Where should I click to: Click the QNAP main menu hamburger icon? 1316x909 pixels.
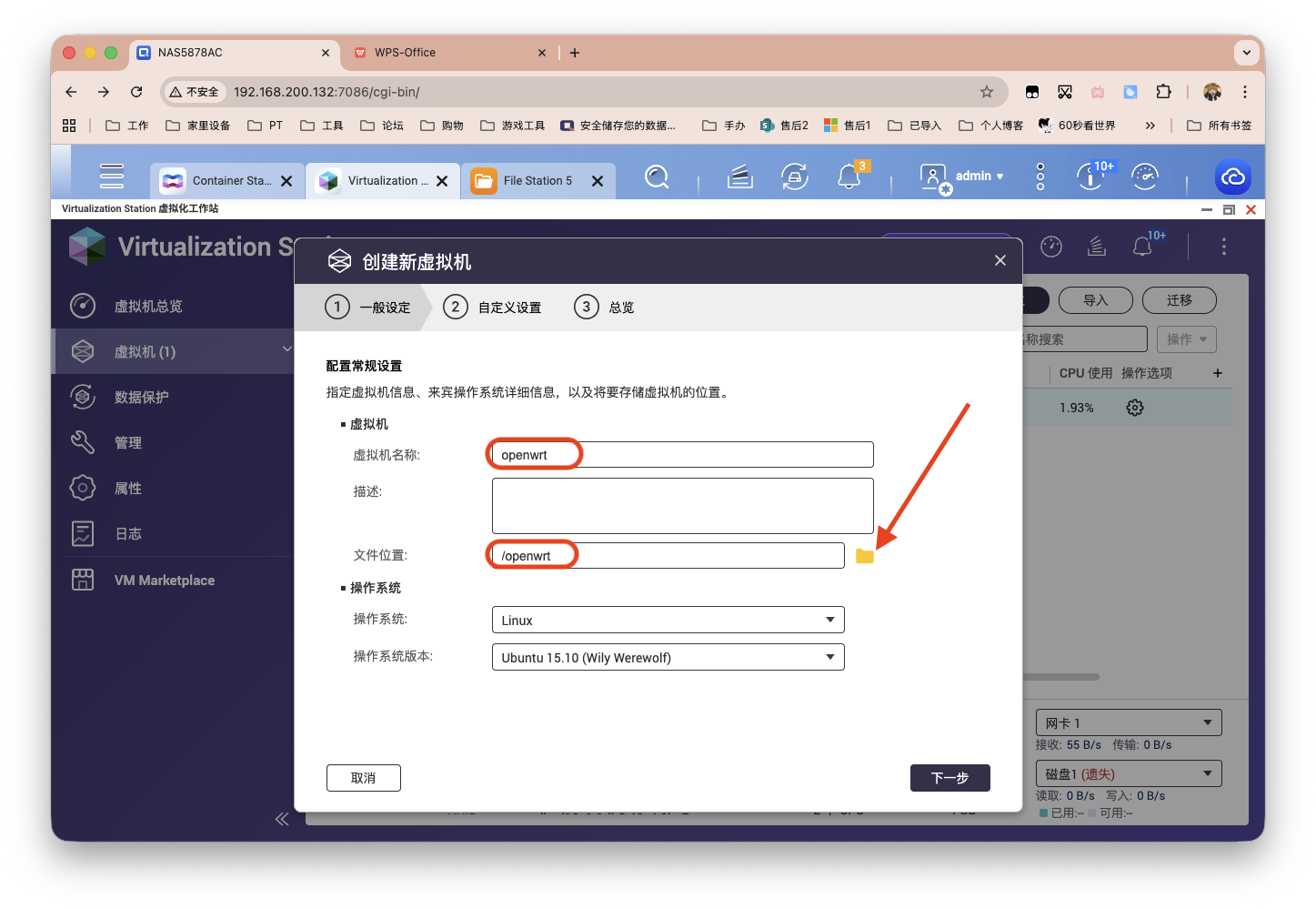click(112, 177)
